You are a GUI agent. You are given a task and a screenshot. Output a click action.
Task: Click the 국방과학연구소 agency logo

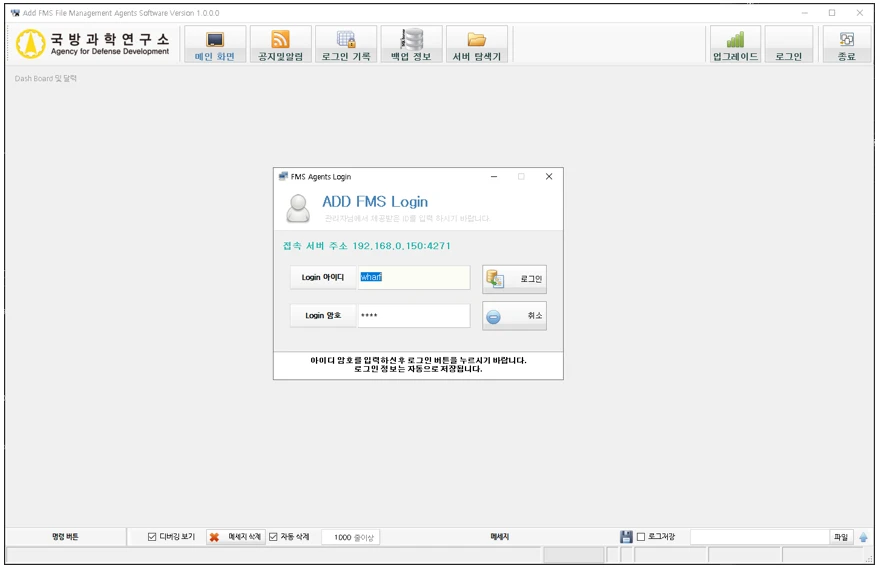click(93, 44)
